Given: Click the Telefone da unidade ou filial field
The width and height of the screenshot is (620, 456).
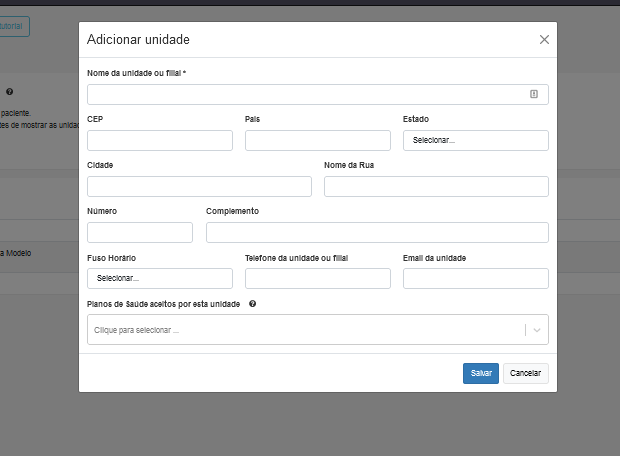Looking at the screenshot, I should tap(318, 278).
